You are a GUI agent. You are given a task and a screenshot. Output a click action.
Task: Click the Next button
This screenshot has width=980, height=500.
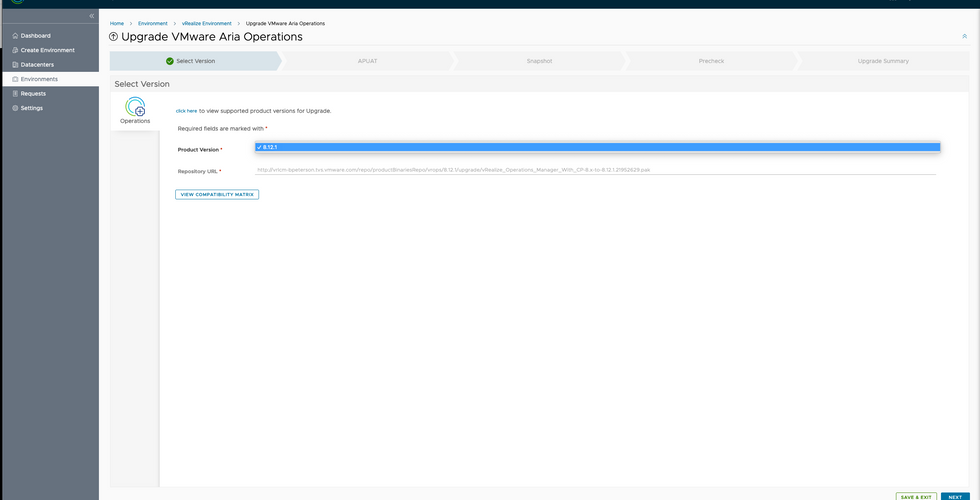955,497
